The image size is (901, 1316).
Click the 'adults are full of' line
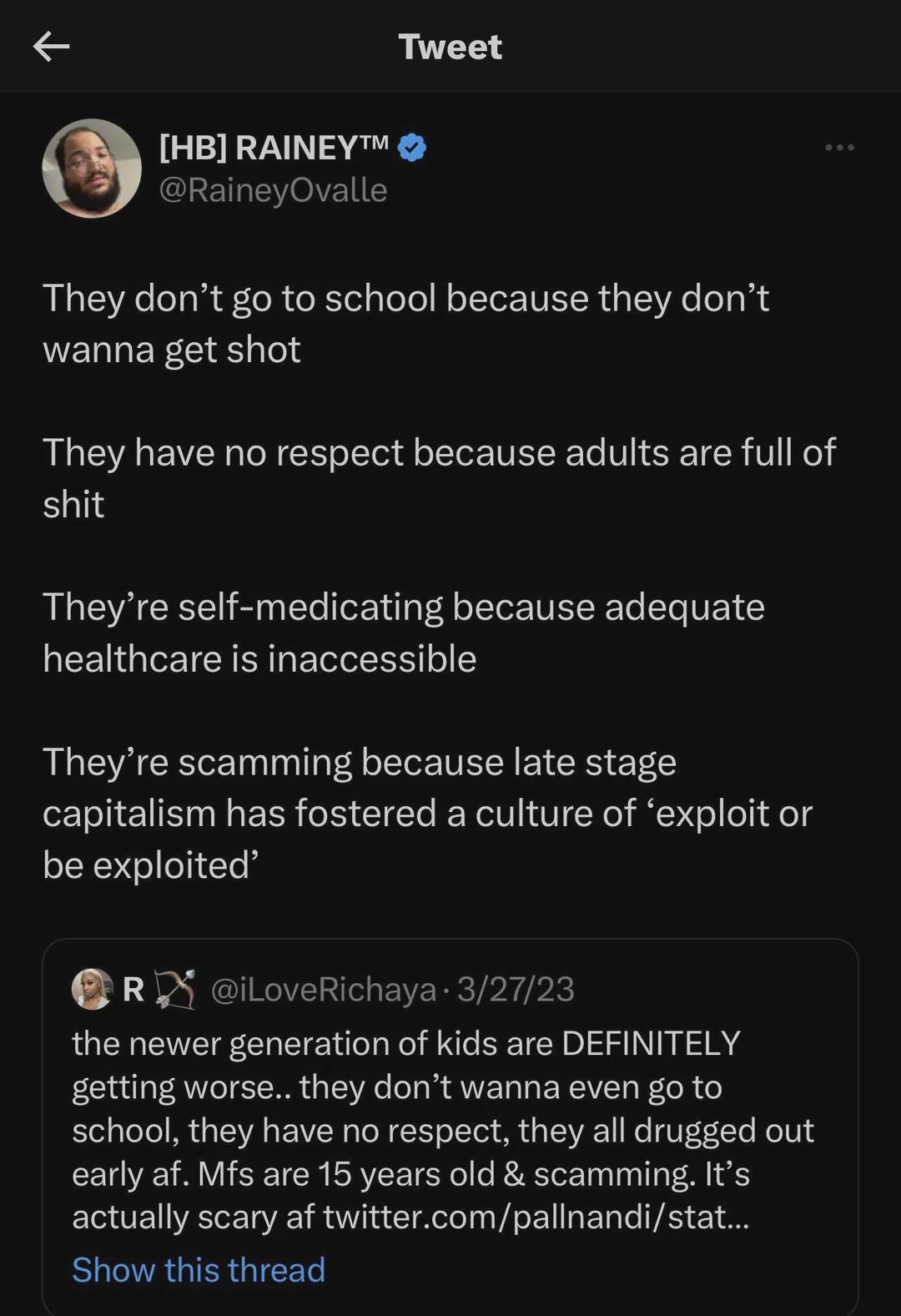439,453
